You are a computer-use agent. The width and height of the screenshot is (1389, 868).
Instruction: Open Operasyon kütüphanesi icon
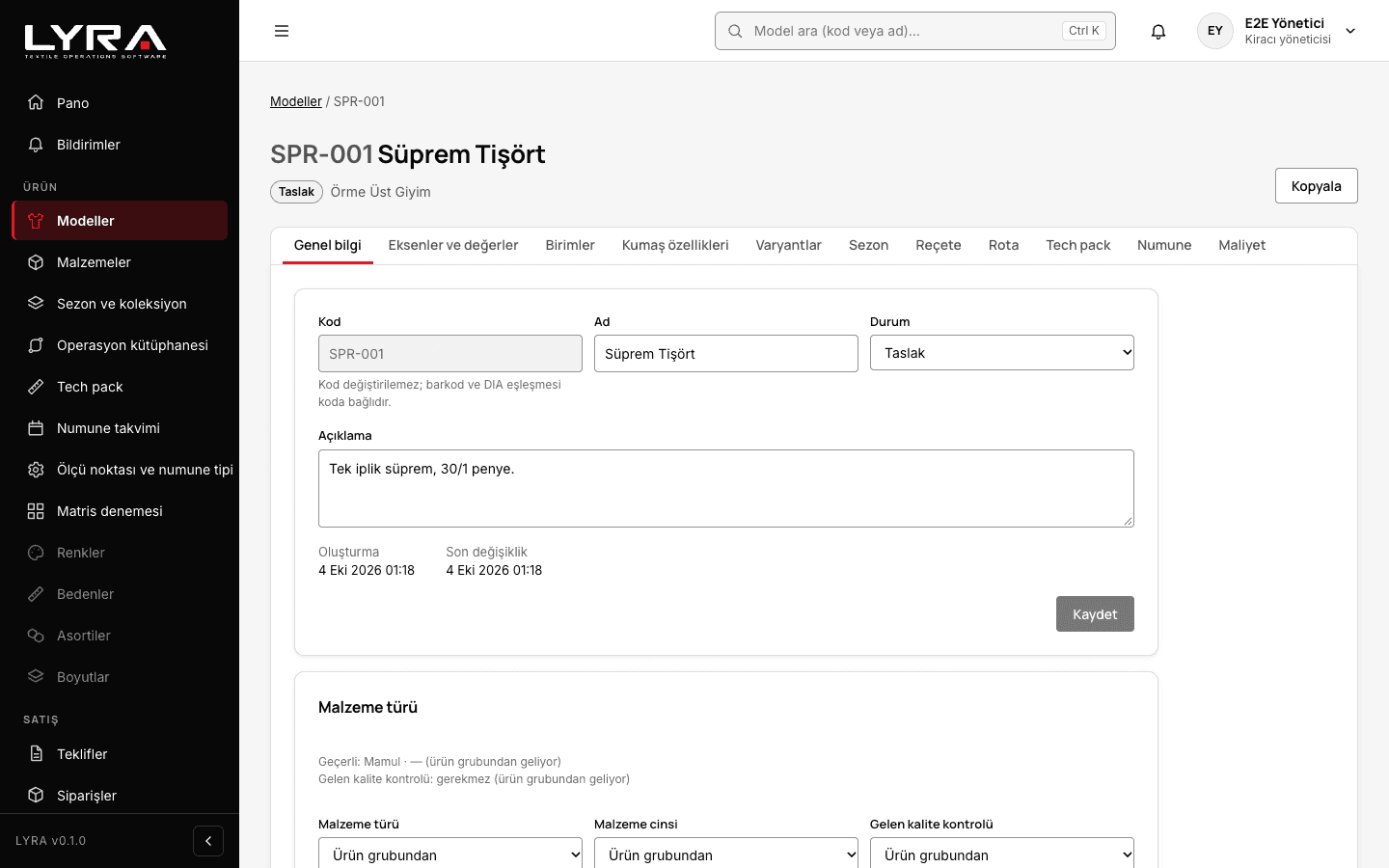(x=36, y=345)
